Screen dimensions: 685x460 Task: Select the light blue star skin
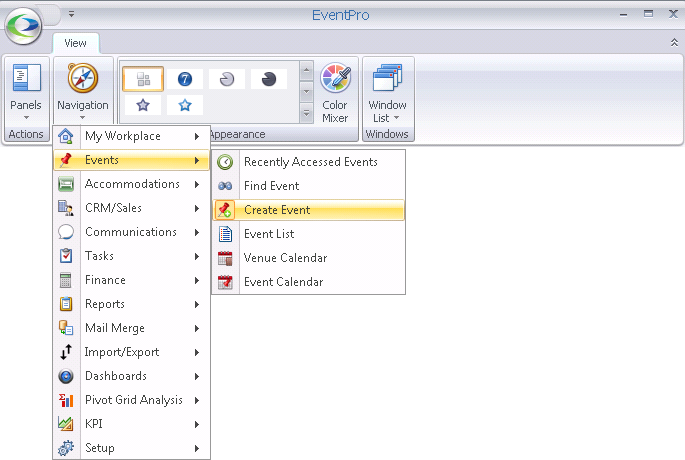click(x=185, y=105)
